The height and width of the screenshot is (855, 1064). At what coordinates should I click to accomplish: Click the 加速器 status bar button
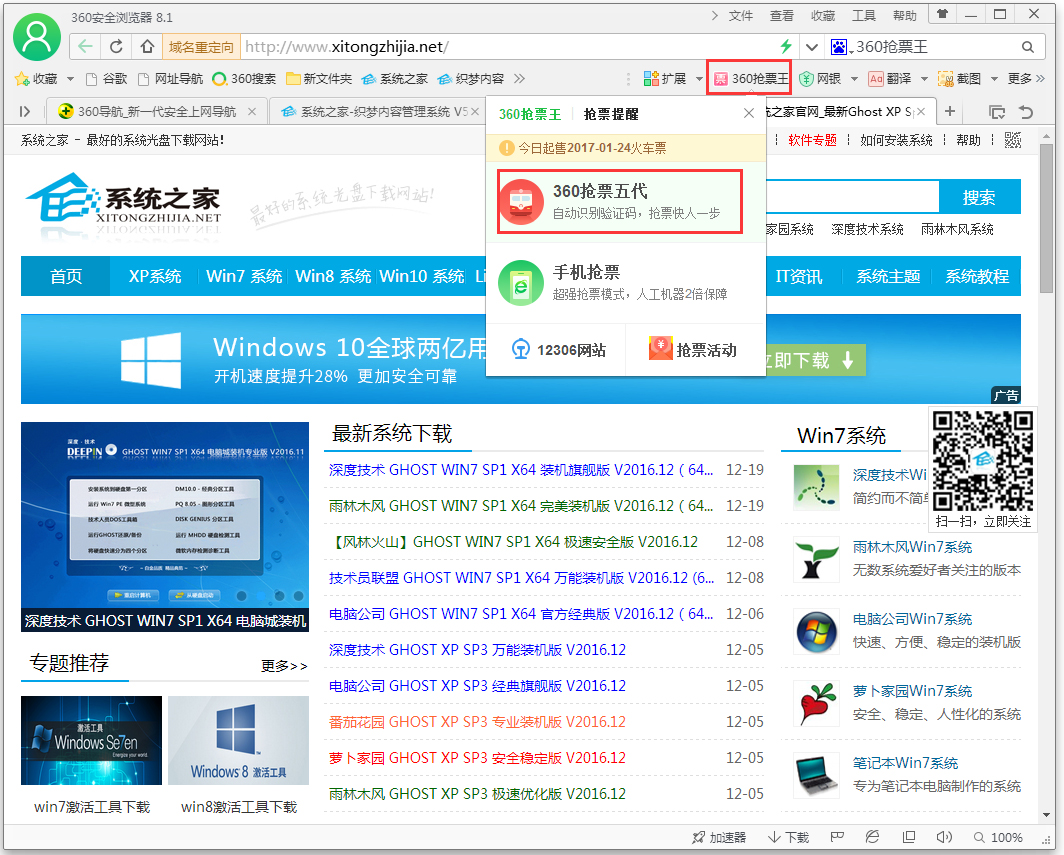click(719, 837)
